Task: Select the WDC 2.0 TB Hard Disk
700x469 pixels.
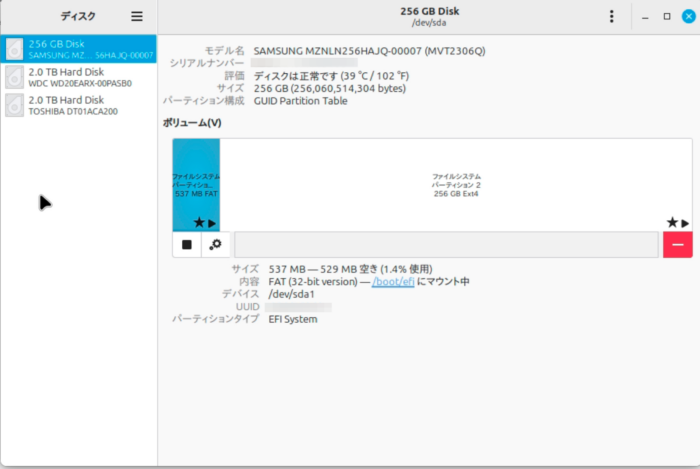Action: (78, 77)
